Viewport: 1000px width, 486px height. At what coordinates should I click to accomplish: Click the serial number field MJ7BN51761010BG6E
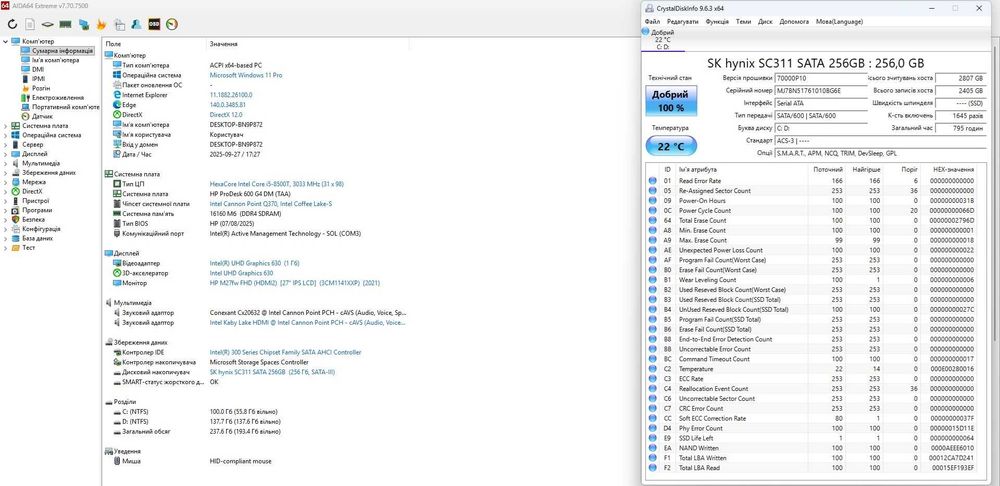[821, 91]
